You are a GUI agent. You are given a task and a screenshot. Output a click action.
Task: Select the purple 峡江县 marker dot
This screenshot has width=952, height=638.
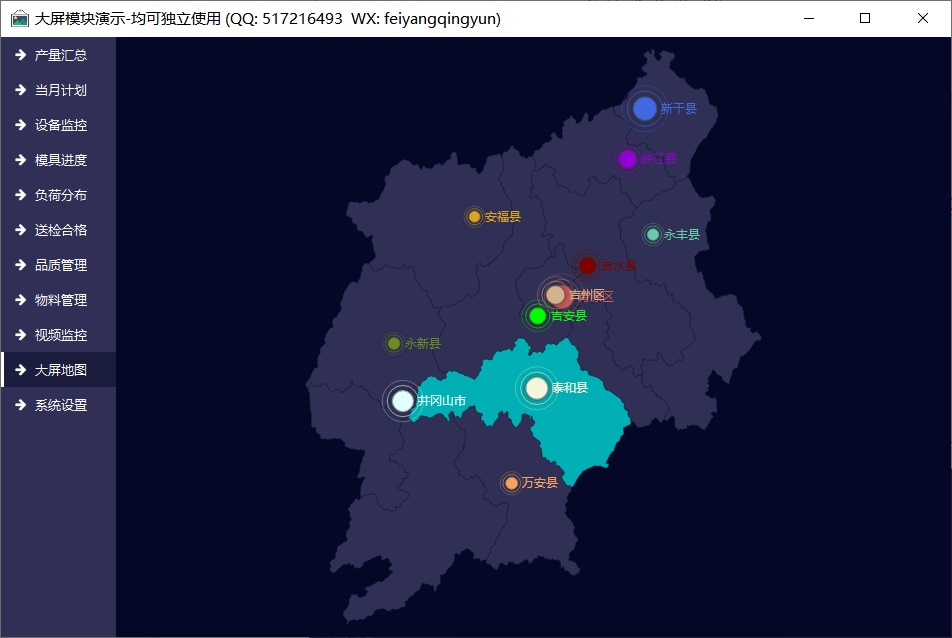(627, 159)
